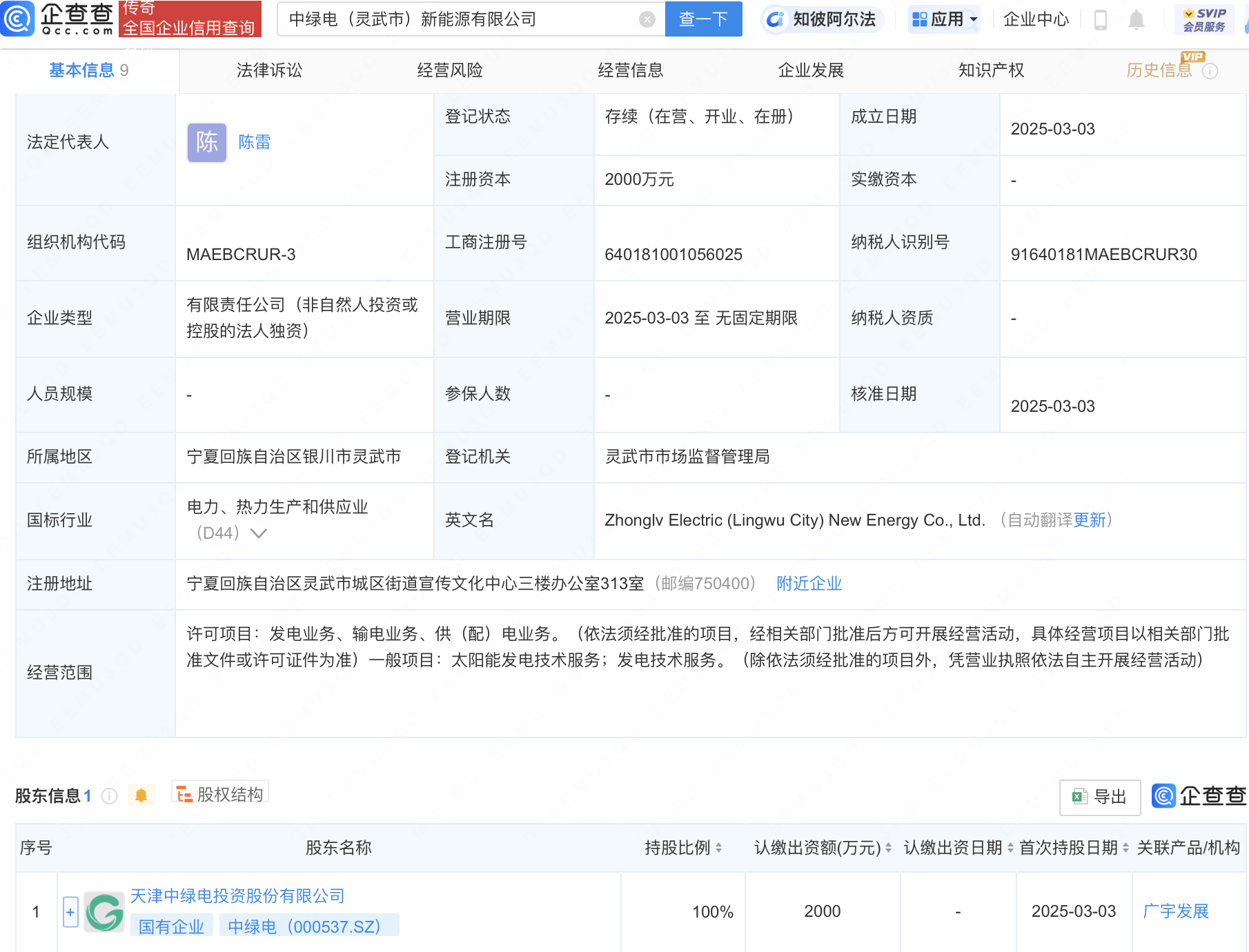Select 灵武市市场监督管理局 text
Viewport: 1249px width, 952px height.
click(687, 457)
